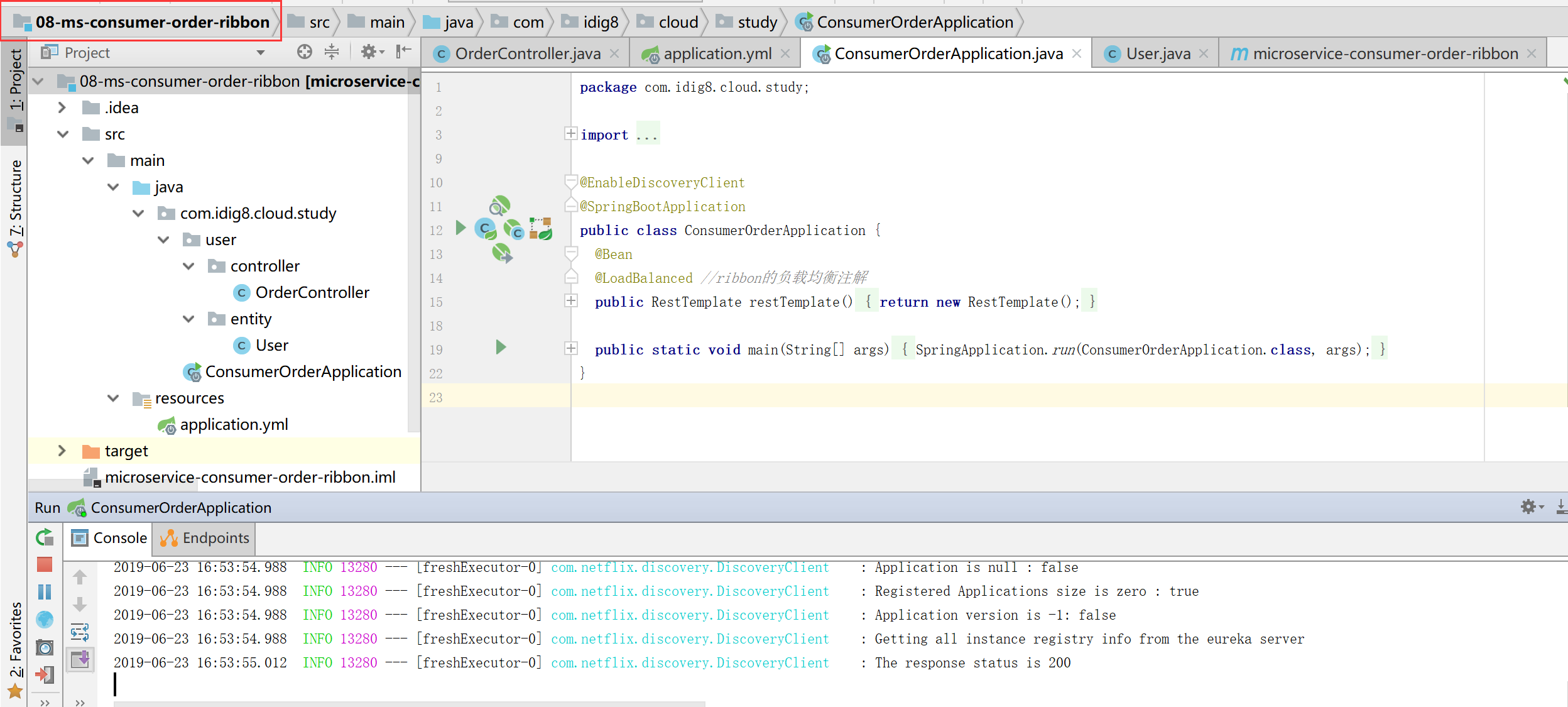Click the project tree vertical scrollbar
Viewport: 1568px width, 707px height.
(413, 251)
